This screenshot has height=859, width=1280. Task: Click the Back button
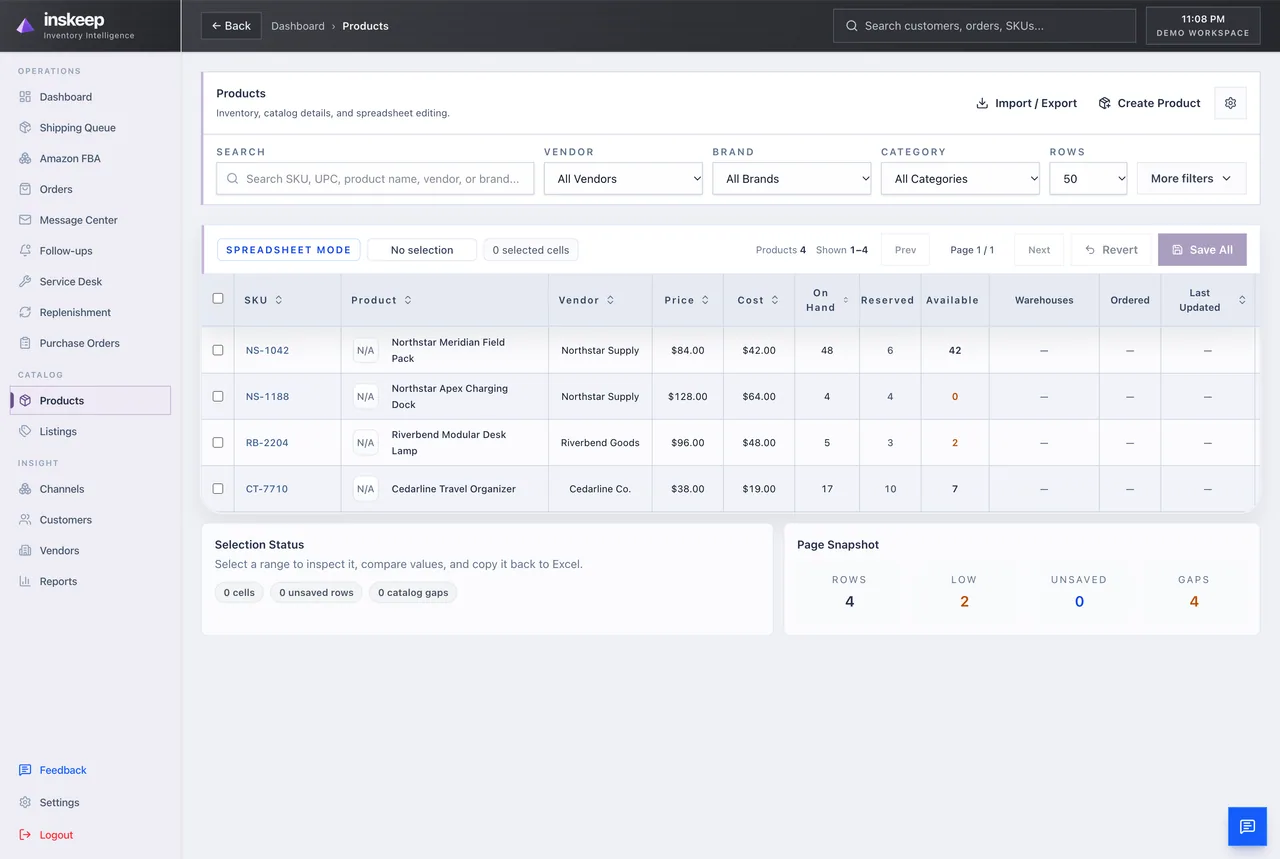click(x=231, y=26)
